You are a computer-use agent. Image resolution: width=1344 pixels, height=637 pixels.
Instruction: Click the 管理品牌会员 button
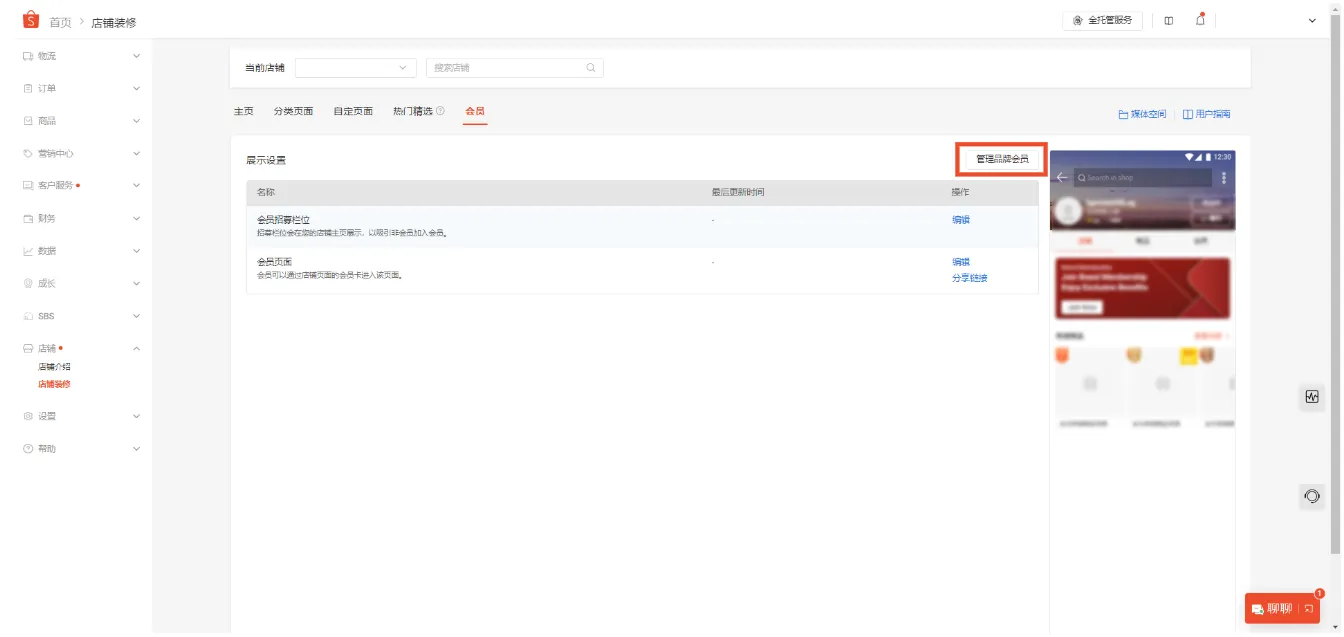[1001, 158]
